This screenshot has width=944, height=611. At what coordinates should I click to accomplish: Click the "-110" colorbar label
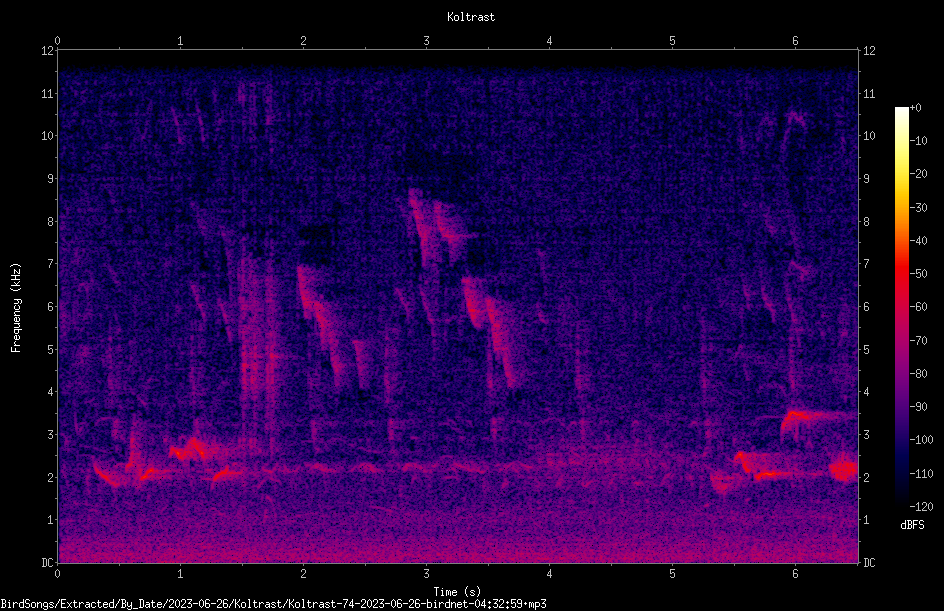point(921,474)
